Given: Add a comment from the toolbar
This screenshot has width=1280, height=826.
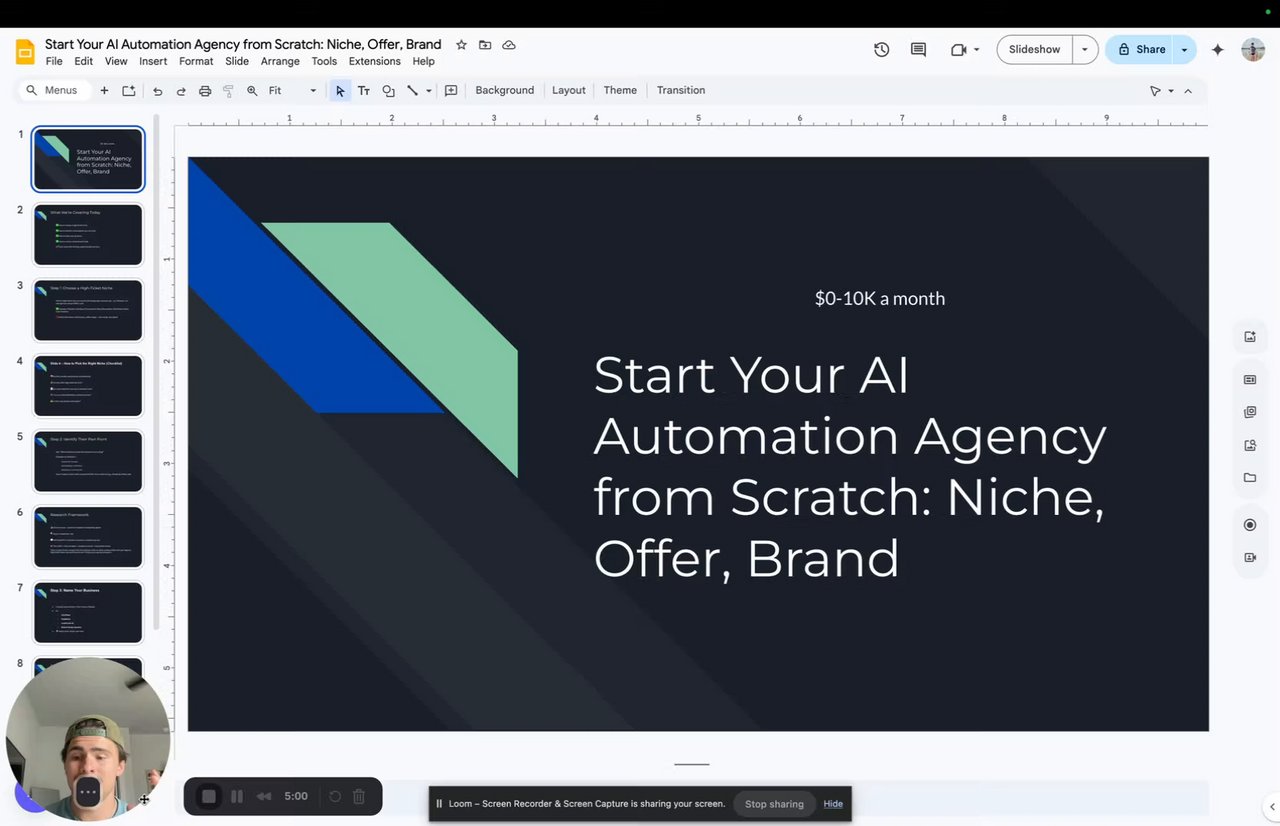Looking at the screenshot, I should [x=451, y=91].
